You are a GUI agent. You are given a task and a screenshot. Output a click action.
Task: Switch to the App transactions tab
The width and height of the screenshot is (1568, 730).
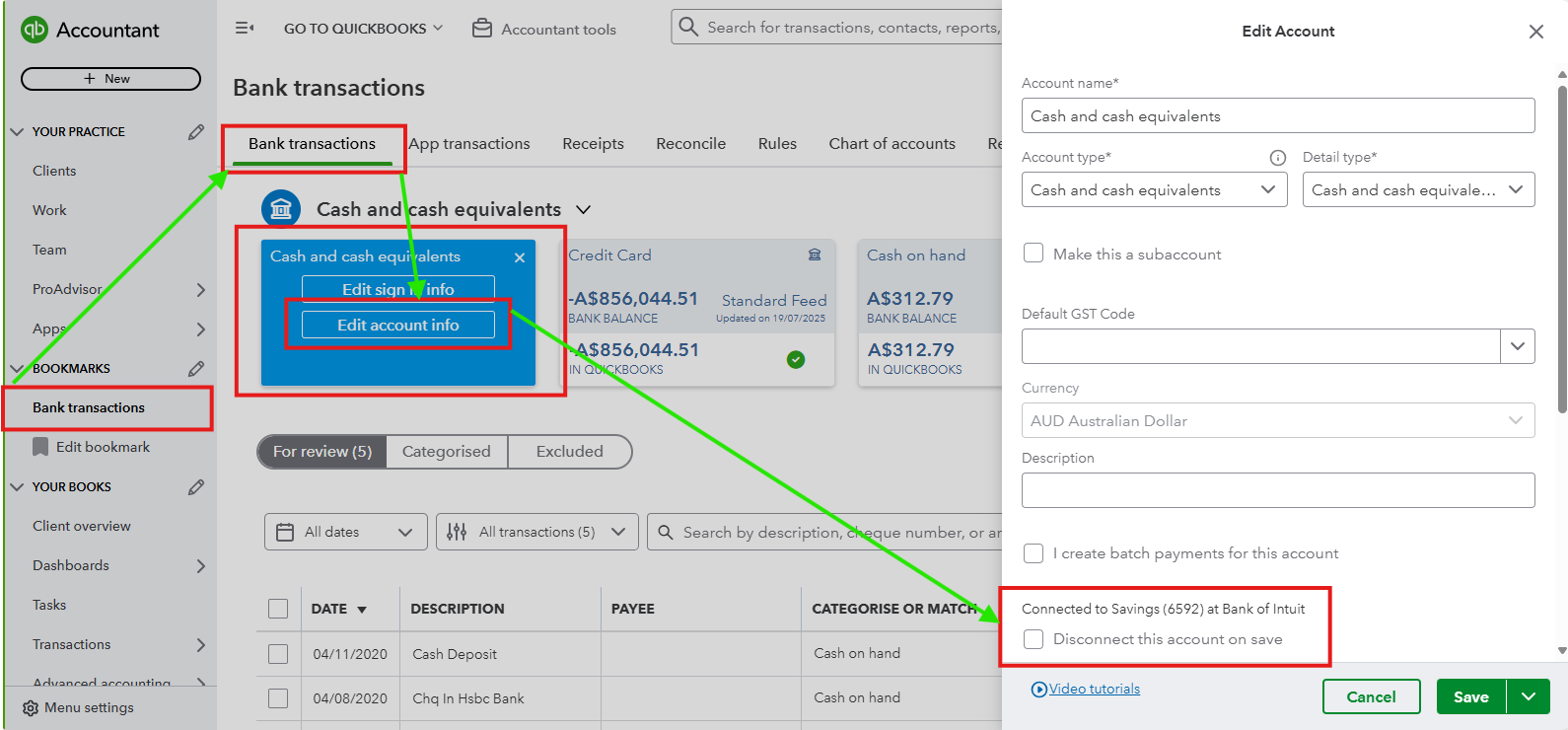point(469,144)
